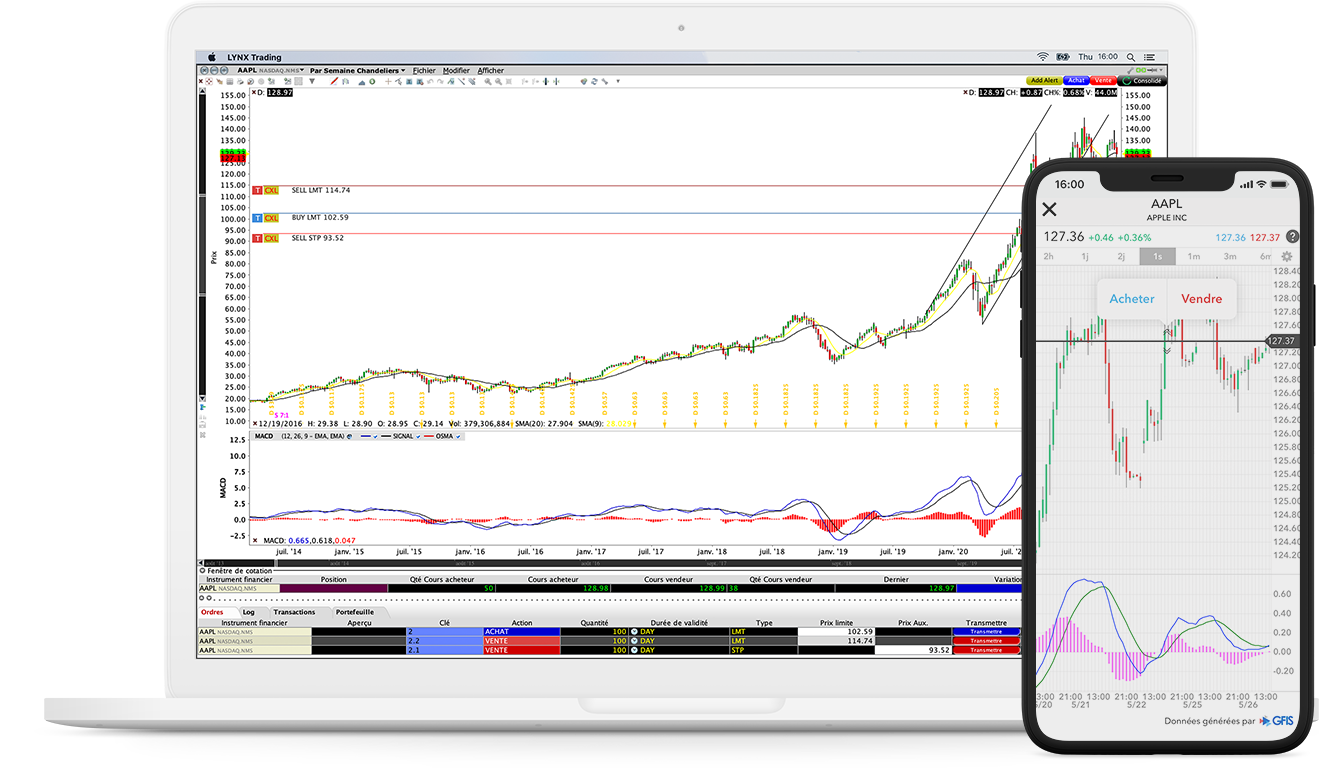
Task: Toggle the SIGNAL line checkmark in legend
Action: 418,437
